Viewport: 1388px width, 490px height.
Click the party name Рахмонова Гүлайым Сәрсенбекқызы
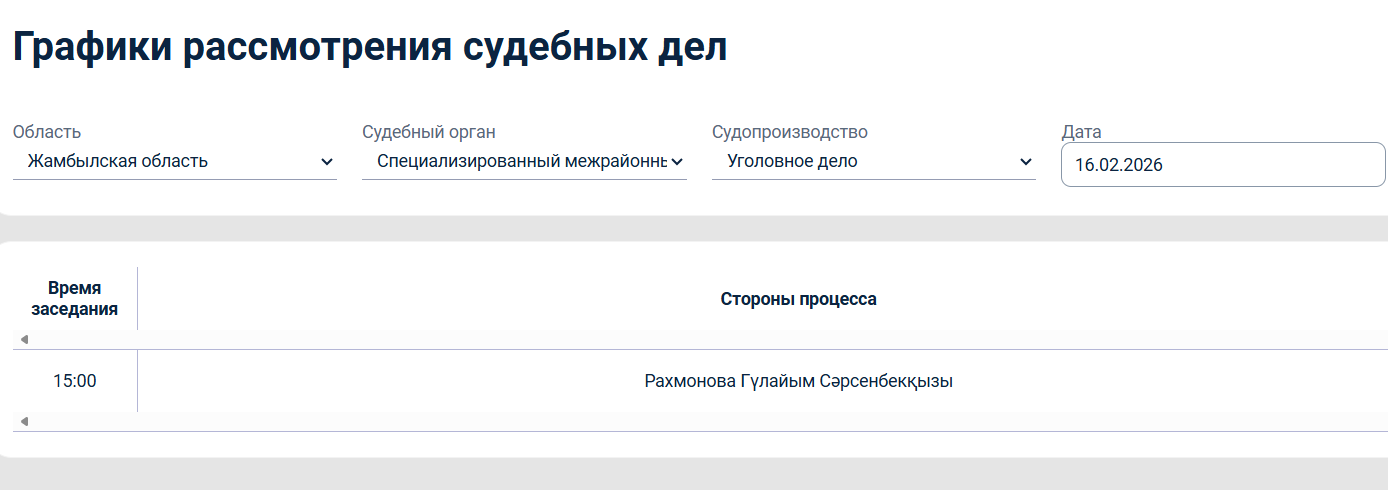pos(798,381)
